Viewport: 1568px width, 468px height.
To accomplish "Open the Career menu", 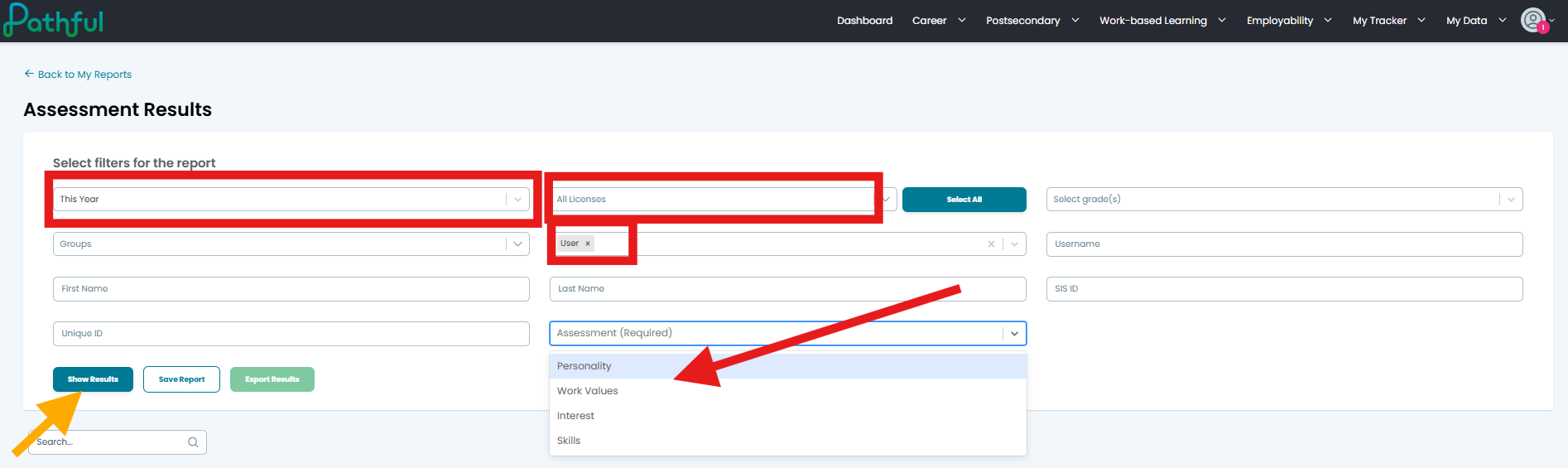I will [929, 21].
